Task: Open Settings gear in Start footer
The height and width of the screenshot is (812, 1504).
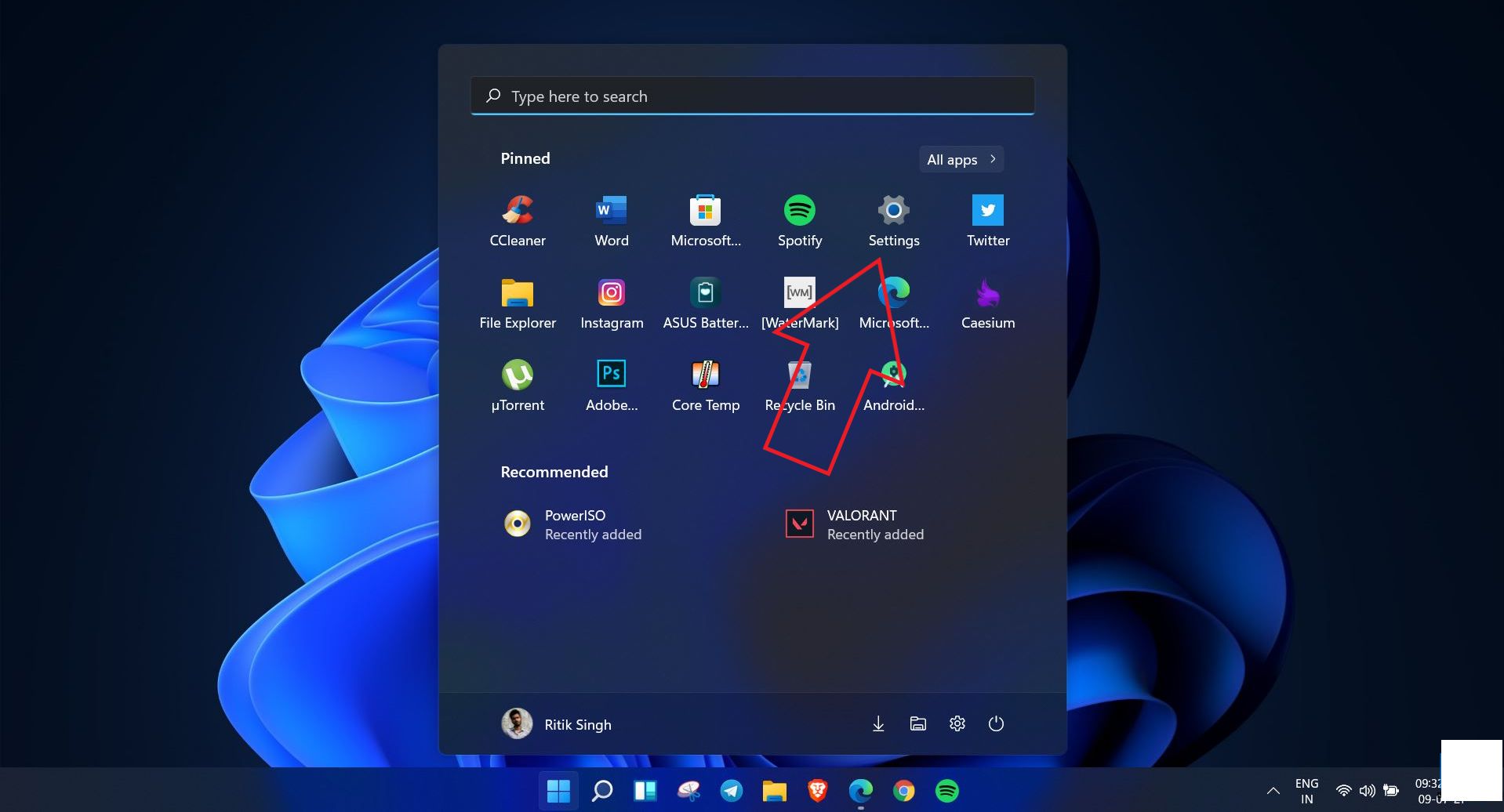Action: tap(957, 723)
